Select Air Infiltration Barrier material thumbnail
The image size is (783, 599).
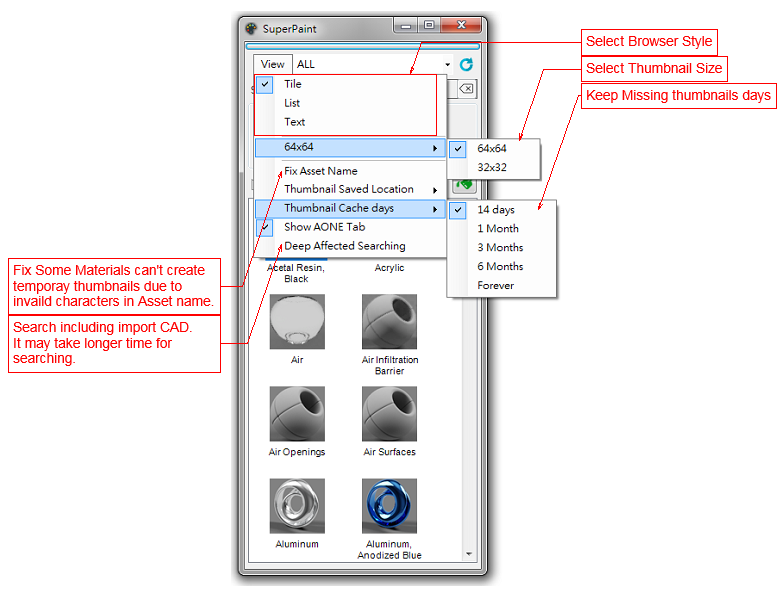tap(390, 321)
